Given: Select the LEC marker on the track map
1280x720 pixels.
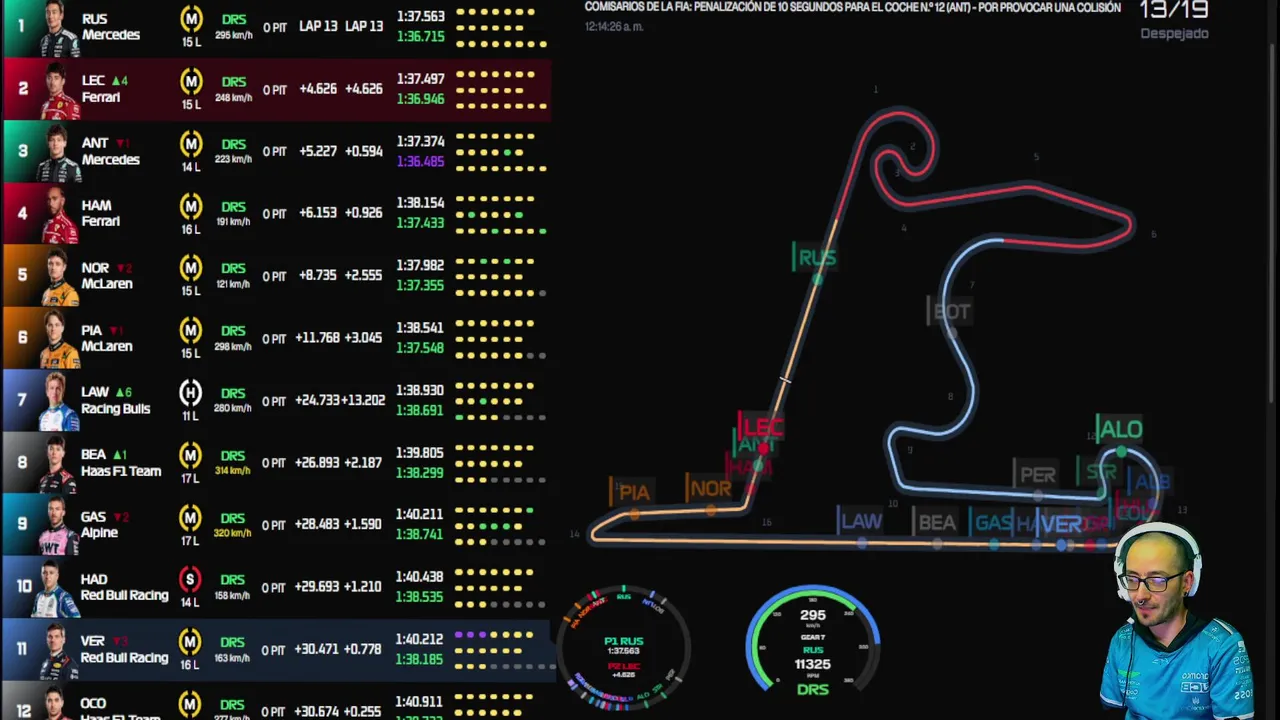Looking at the screenshot, I should tap(762, 427).
